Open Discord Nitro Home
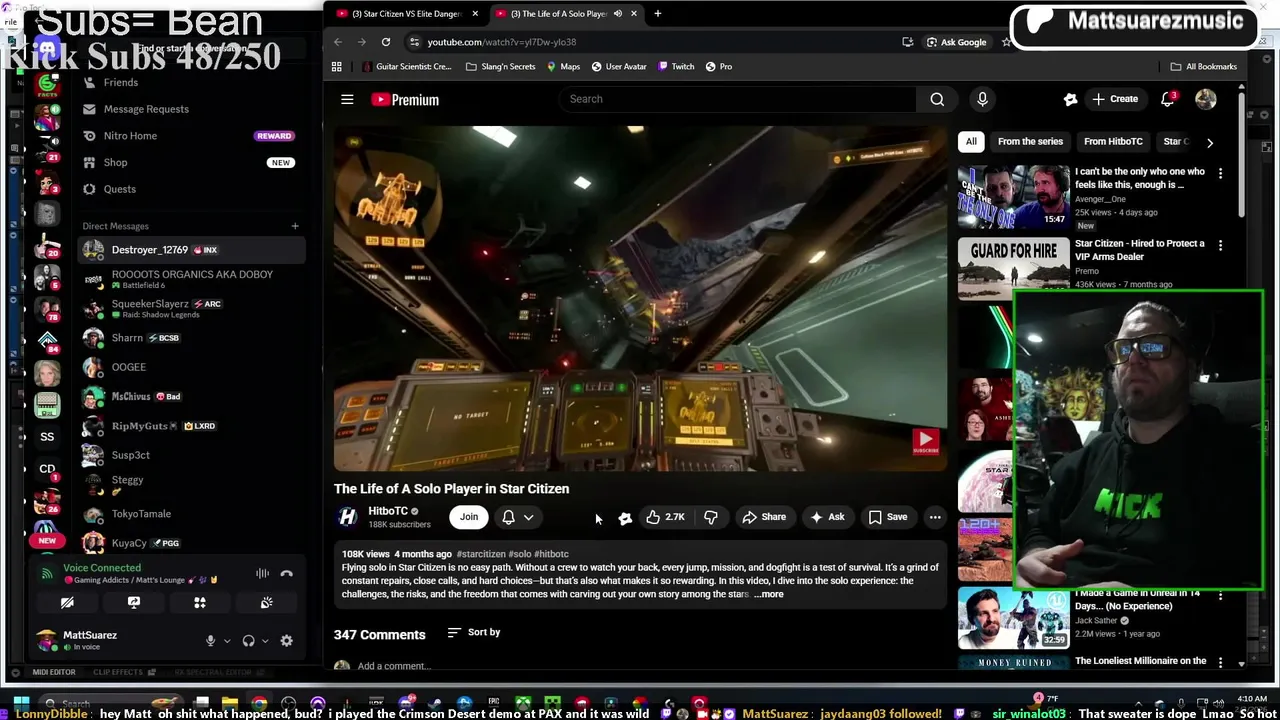Image resolution: width=1280 pixels, height=720 pixels. [190, 135]
